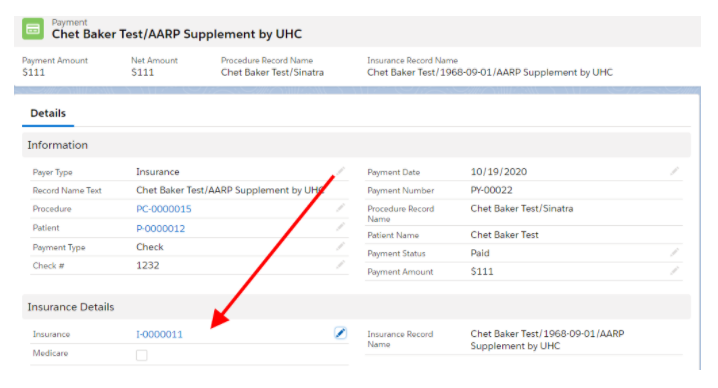Toggle the Medicare checkbox
The height and width of the screenshot is (388, 718).
pos(141,355)
